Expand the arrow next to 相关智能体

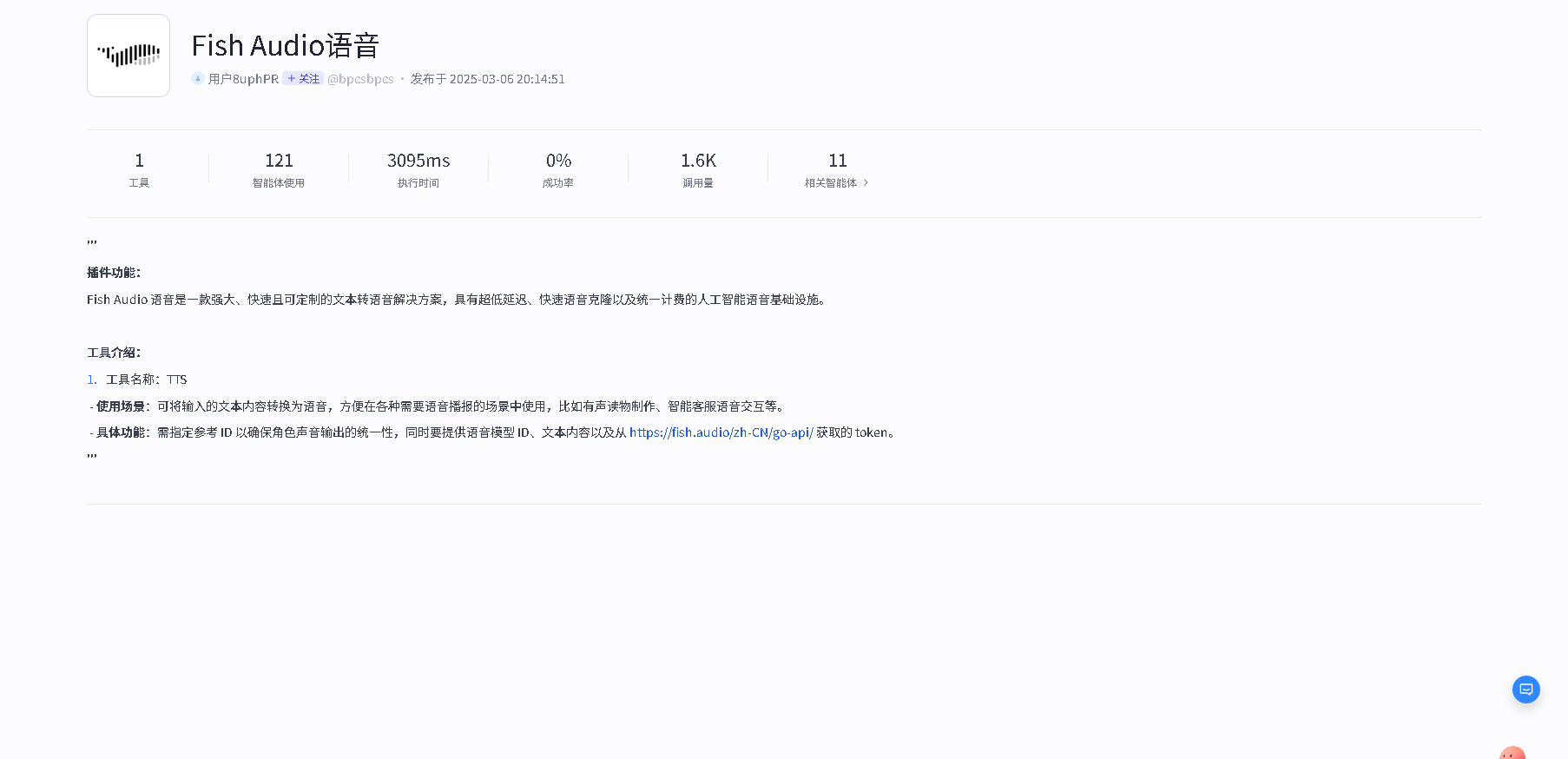pos(866,183)
